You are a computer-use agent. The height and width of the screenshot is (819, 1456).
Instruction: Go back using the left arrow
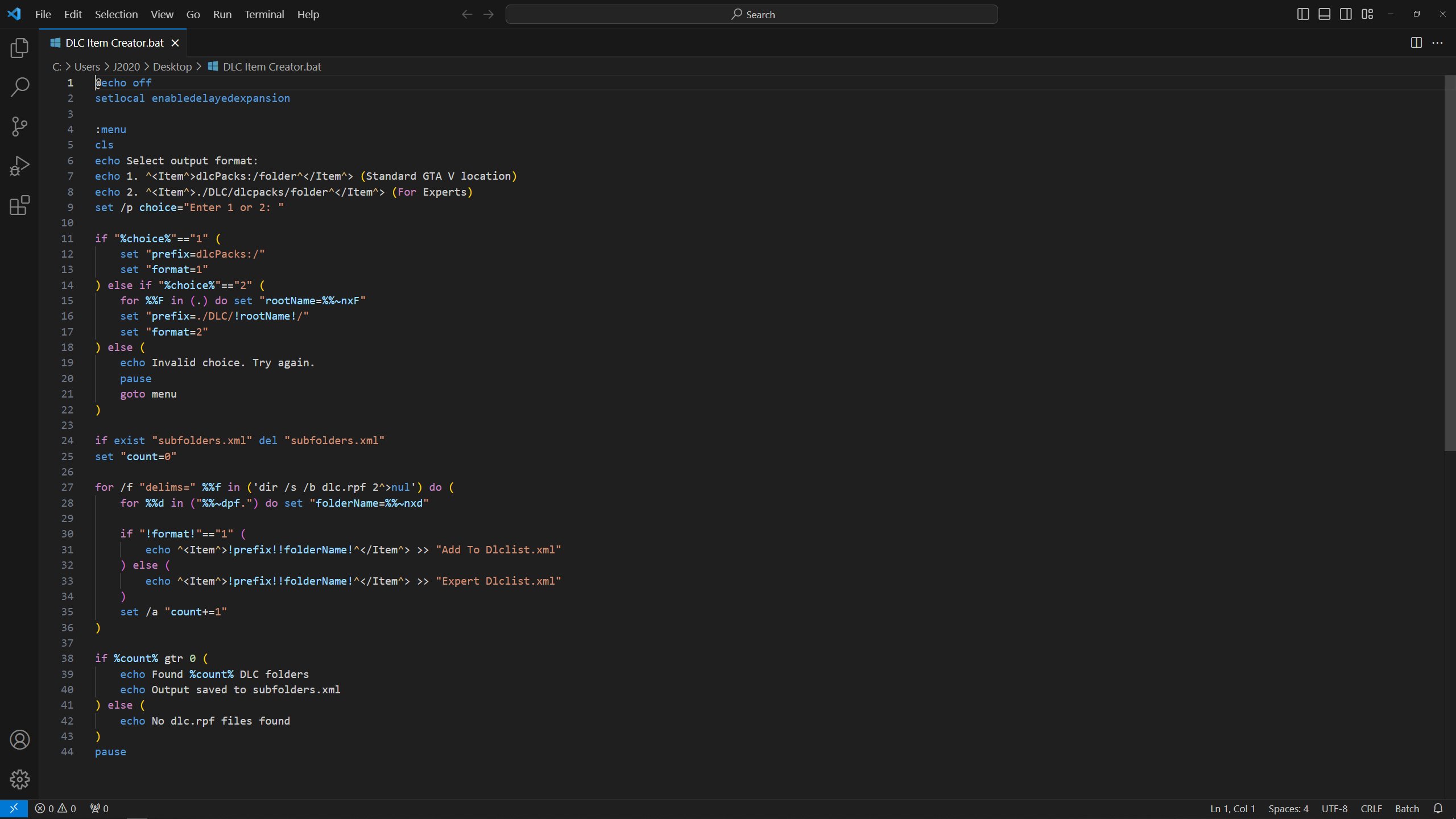click(467, 14)
